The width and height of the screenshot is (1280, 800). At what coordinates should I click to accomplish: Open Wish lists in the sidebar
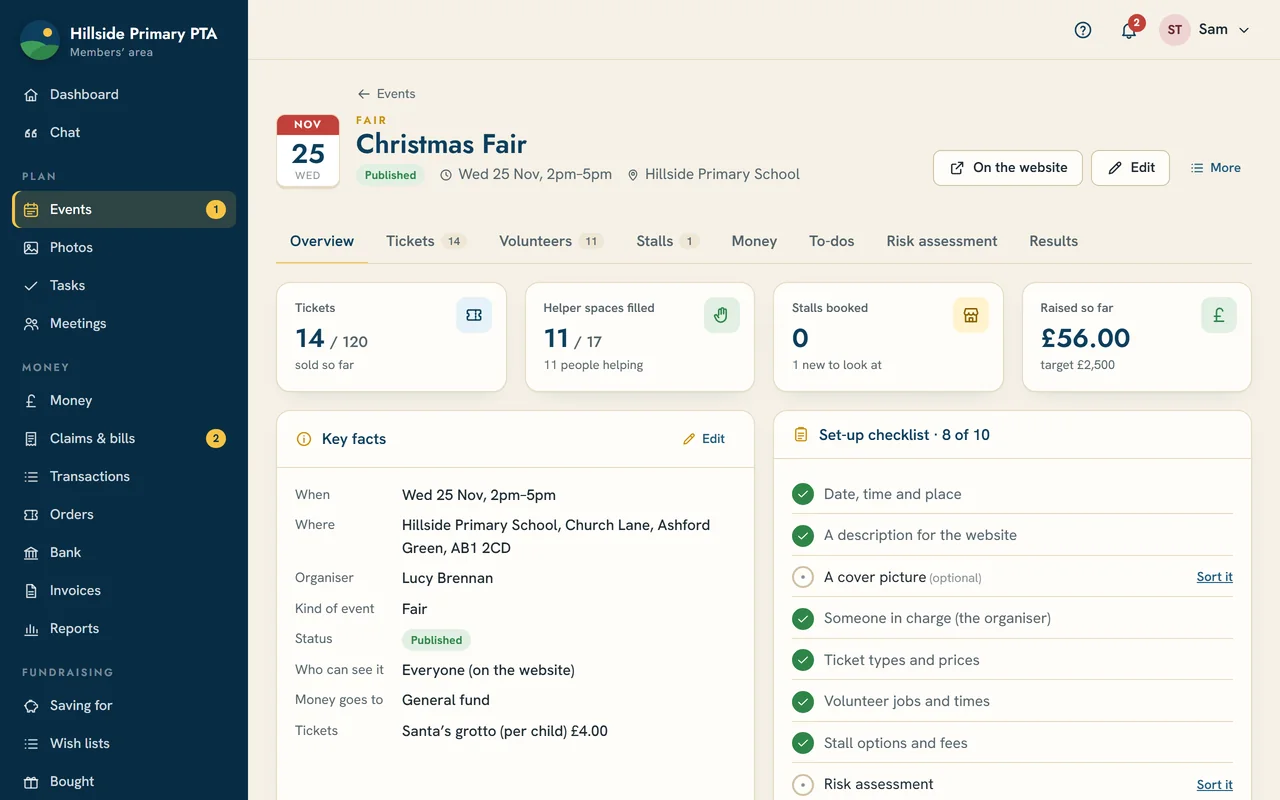(x=124, y=743)
